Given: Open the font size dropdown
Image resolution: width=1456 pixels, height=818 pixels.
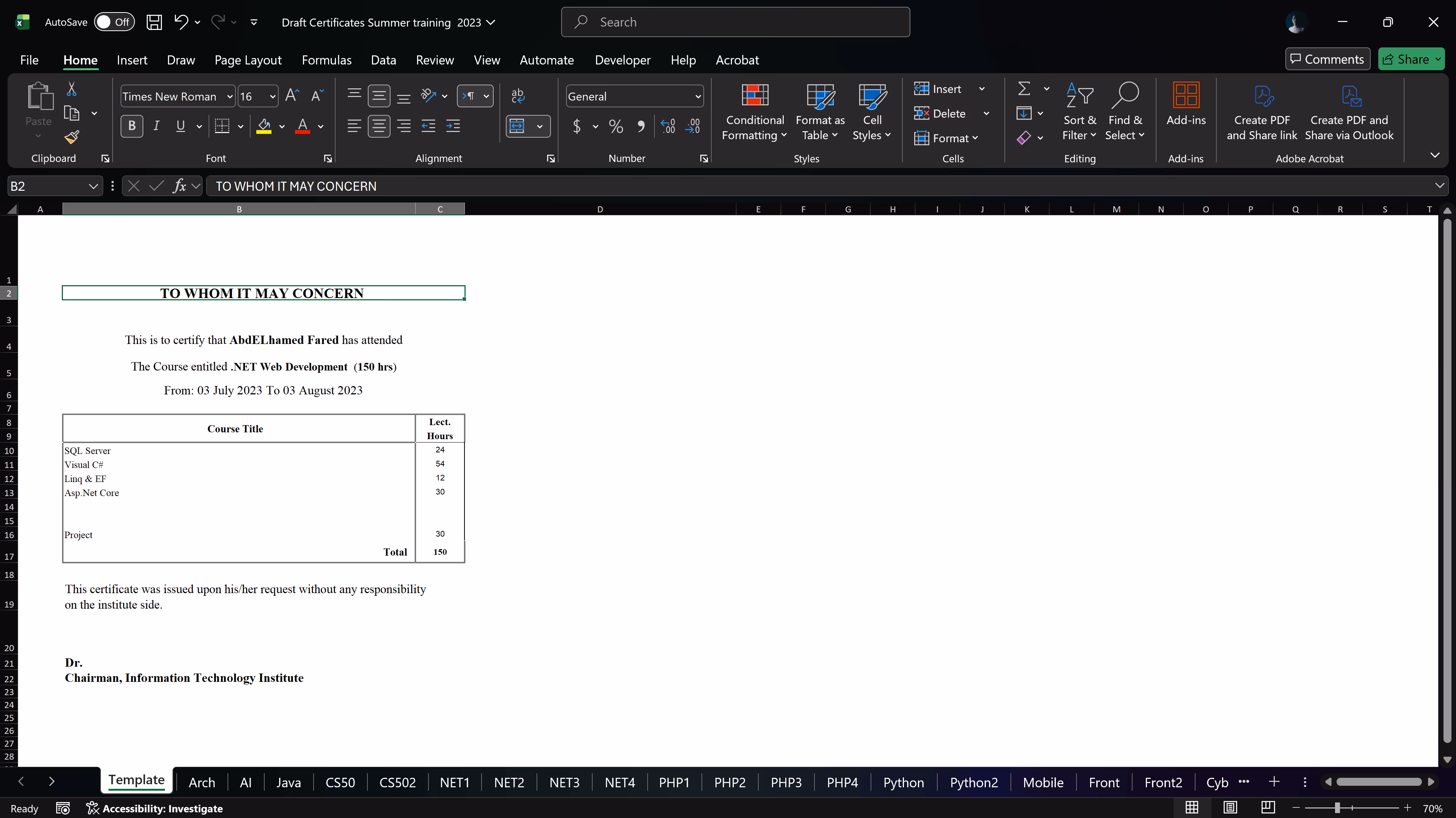Looking at the screenshot, I should pos(273,97).
